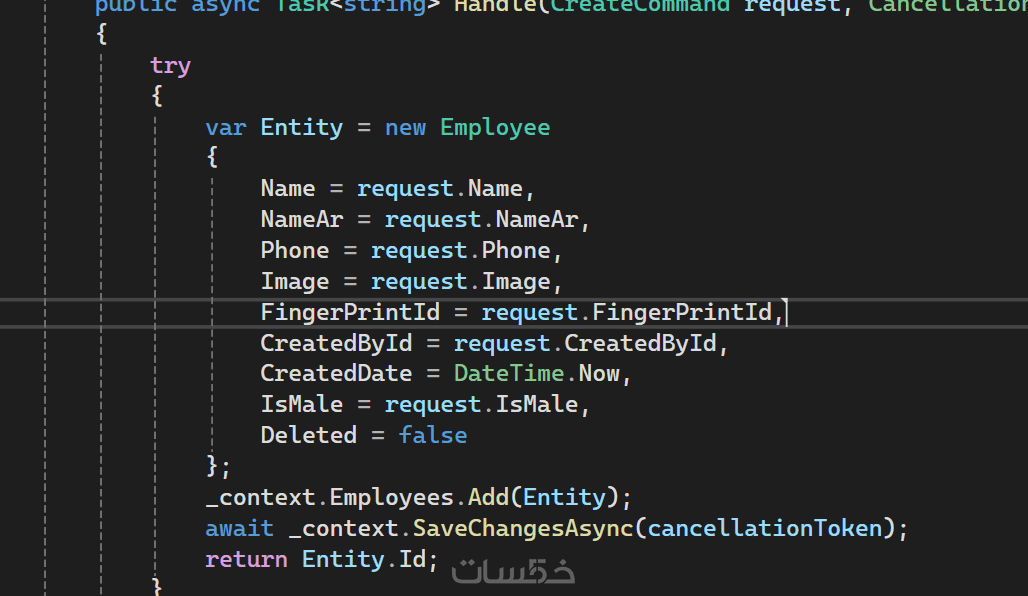This screenshot has height=596, width=1028.
Task: Click the 'return' keyword
Action: click(246, 560)
